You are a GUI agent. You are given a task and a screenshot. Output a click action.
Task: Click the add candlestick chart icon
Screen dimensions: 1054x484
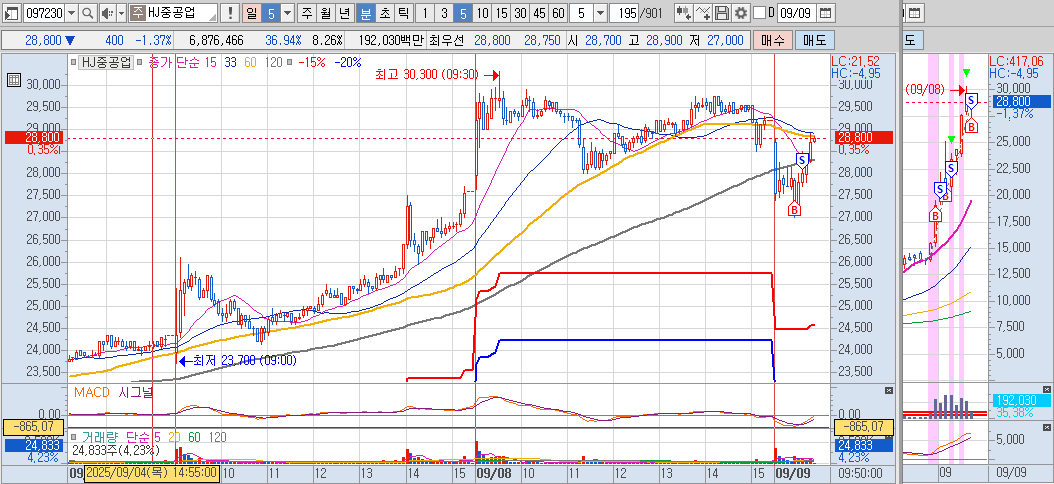tap(684, 13)
